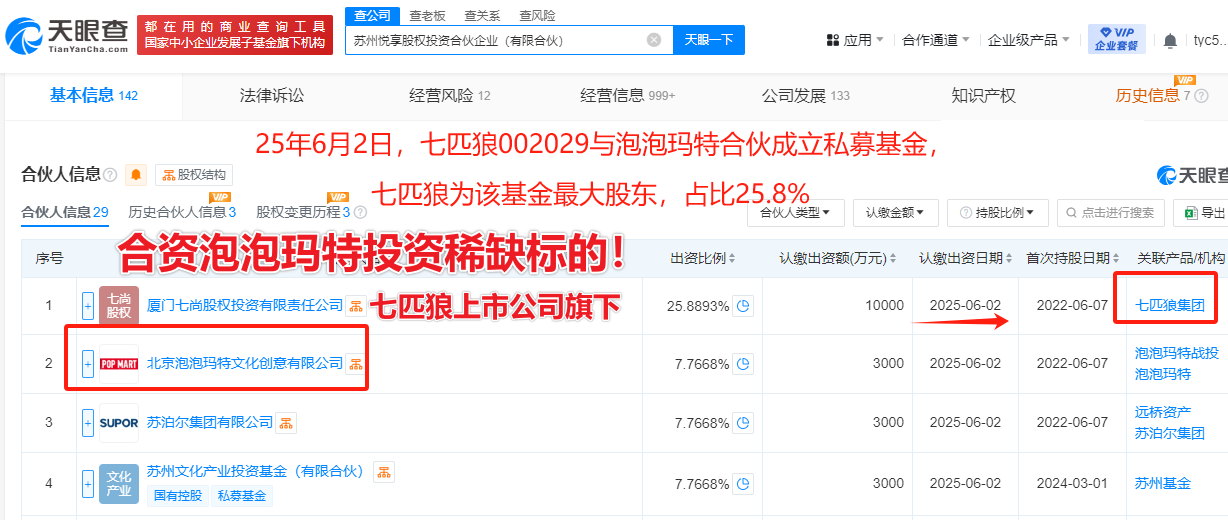
Task: Expand row 4 苏州文化产业 plus button
Action: 88,484
